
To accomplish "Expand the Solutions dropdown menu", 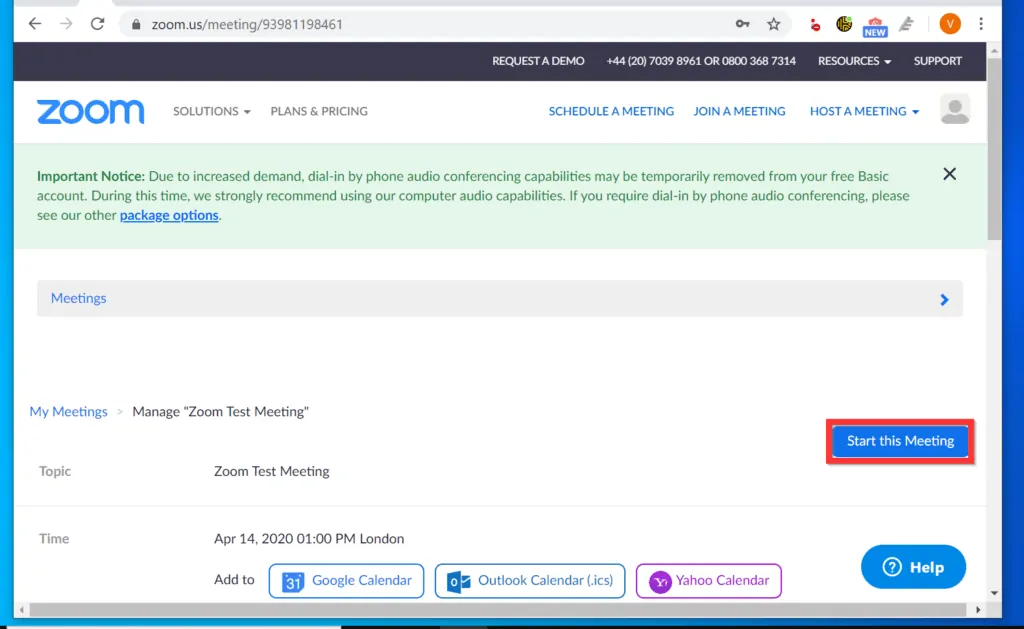I will coord(212,111).
